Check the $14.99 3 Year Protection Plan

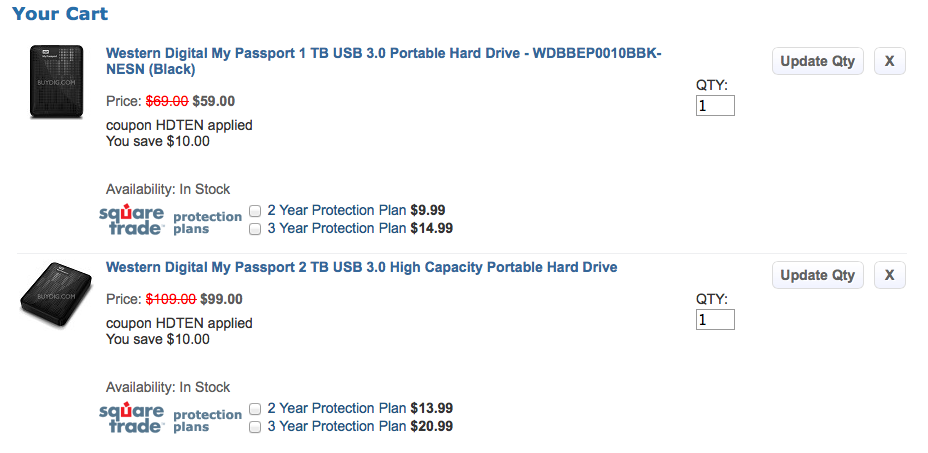[255, 229]
